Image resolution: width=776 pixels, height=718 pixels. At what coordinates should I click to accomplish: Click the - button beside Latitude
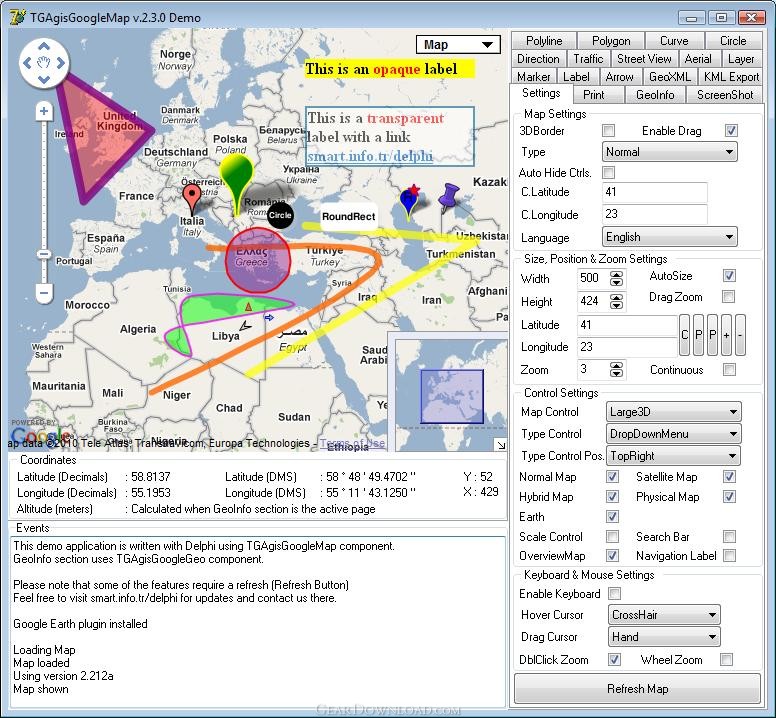click(740, 335)
